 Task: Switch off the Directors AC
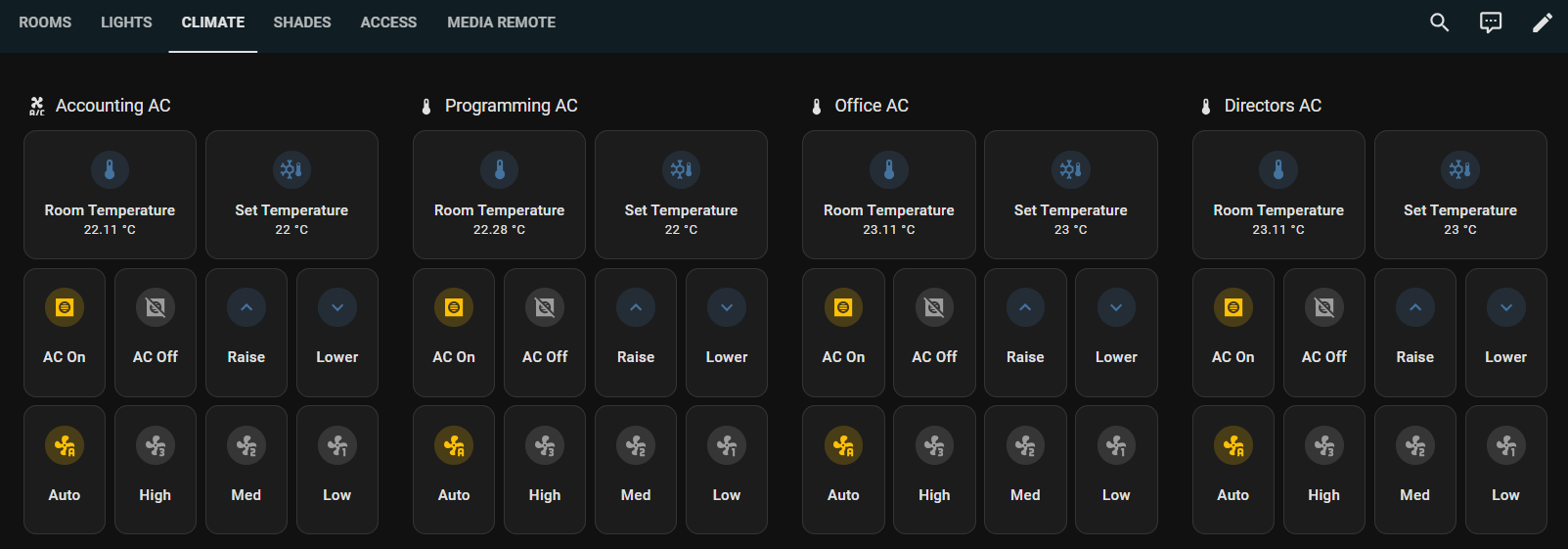click(x=1323, y=332)
